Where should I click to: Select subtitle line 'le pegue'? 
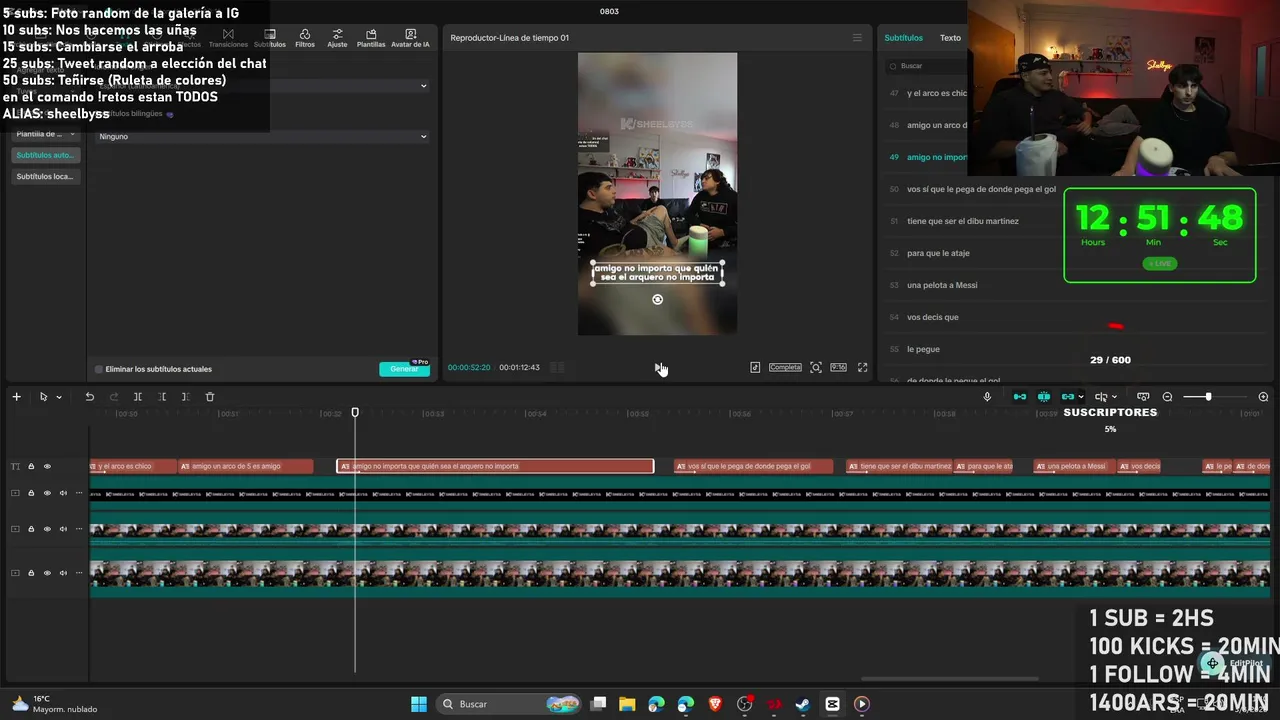[923, 349]
